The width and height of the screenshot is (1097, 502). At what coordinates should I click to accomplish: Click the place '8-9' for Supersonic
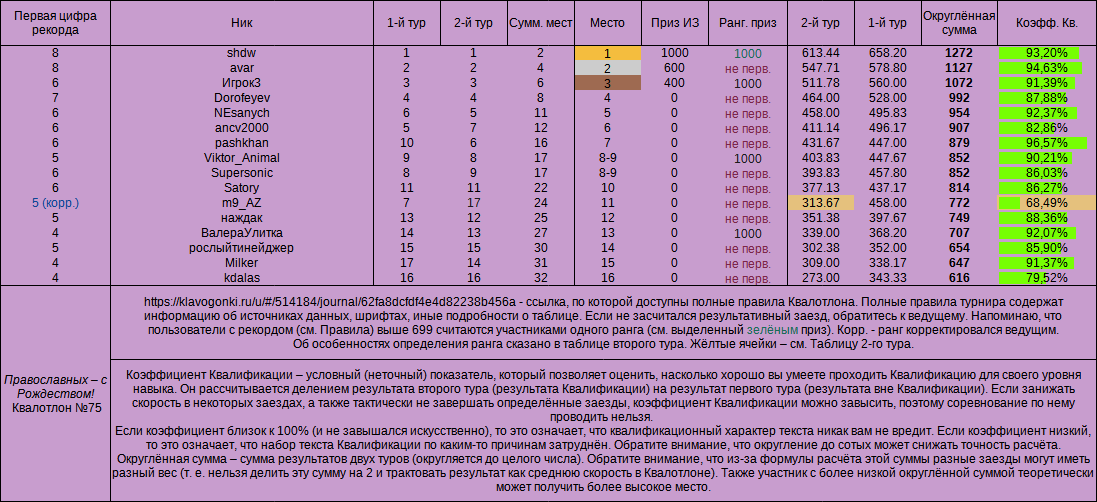(x=607, y=173)
